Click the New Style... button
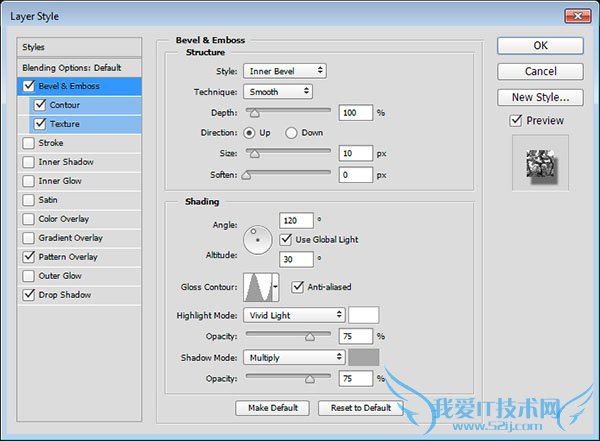The image size is (600, 441). 540,97
